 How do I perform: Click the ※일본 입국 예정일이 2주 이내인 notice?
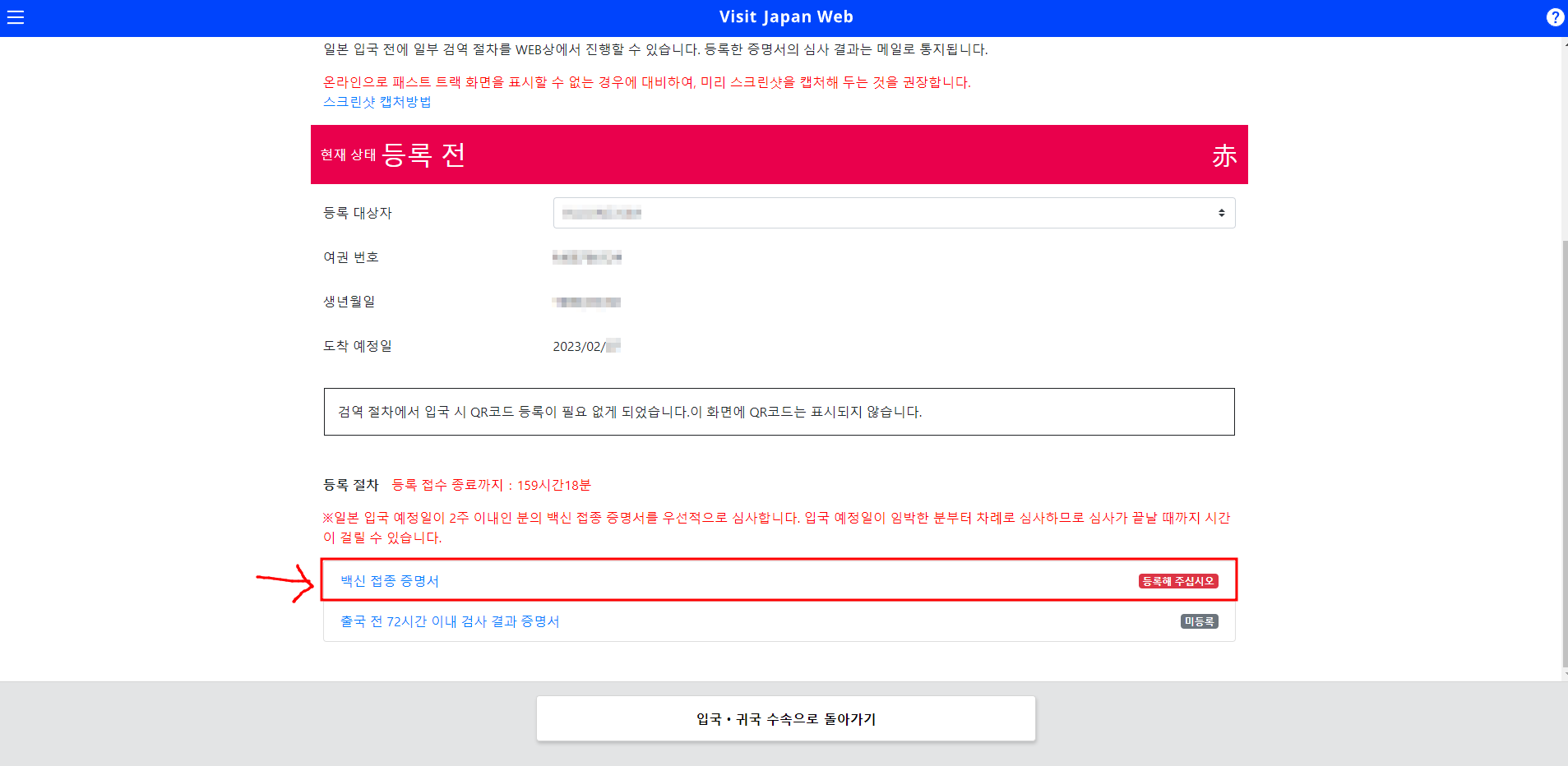point(777,528)
